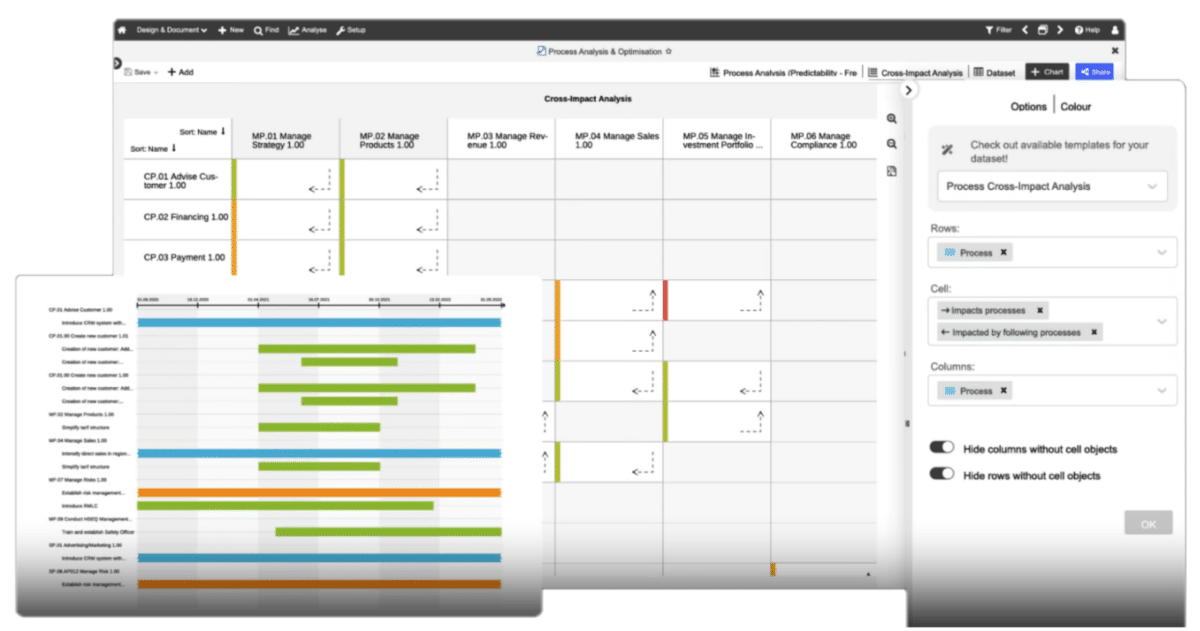The width and height of the screenshot is (1200, 631).
Task: Click the magic wand templates icon
Action: click(x=947, y=150)
